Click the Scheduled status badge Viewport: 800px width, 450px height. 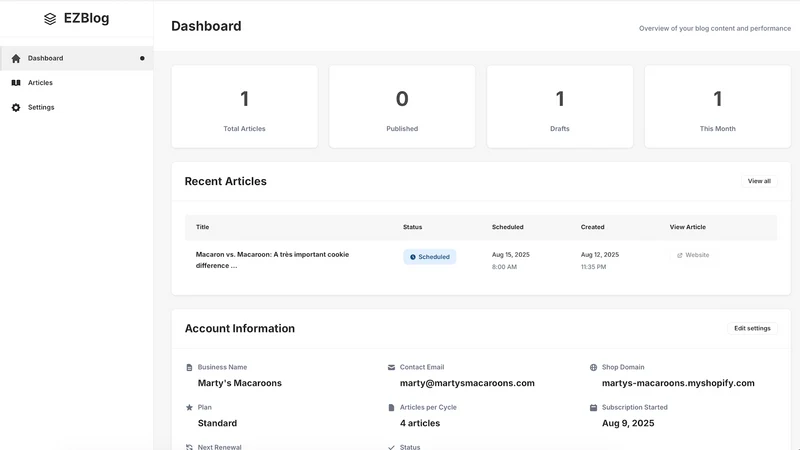tap(430, 257)
